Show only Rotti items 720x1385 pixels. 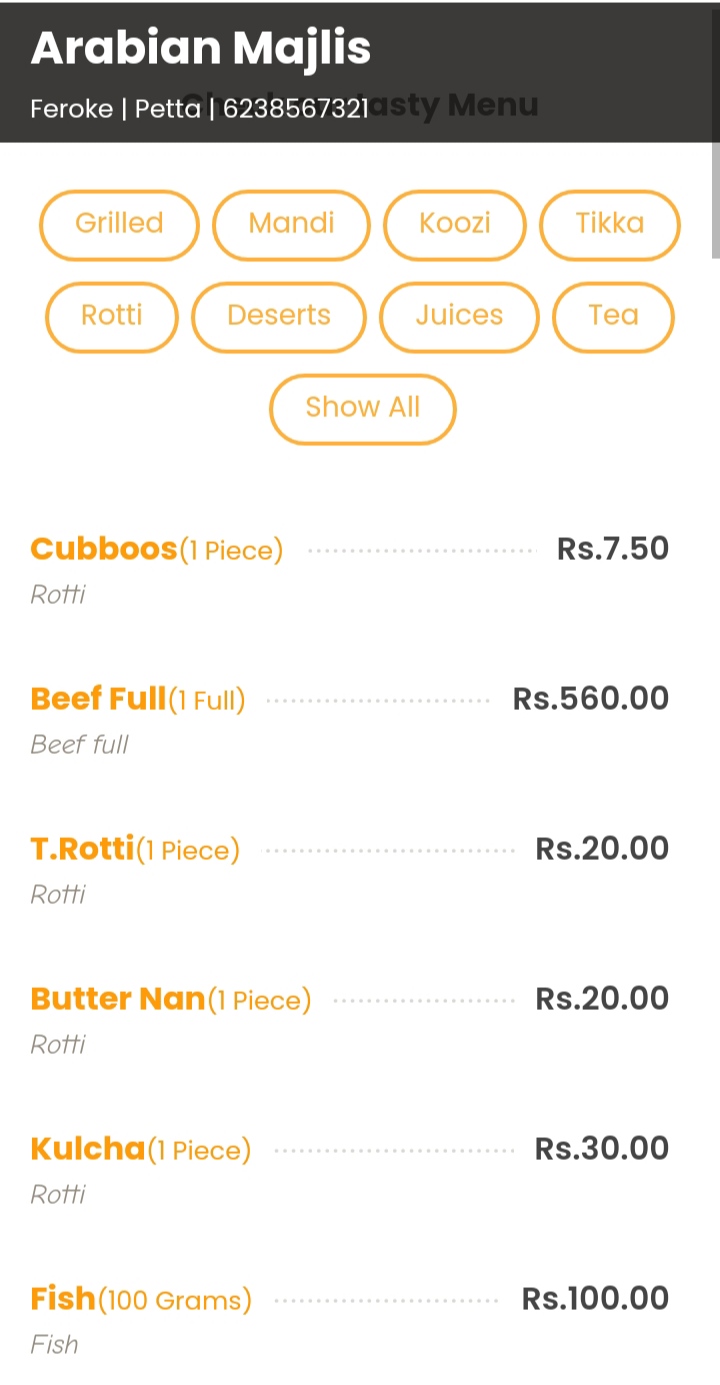[x=112, y=316]
